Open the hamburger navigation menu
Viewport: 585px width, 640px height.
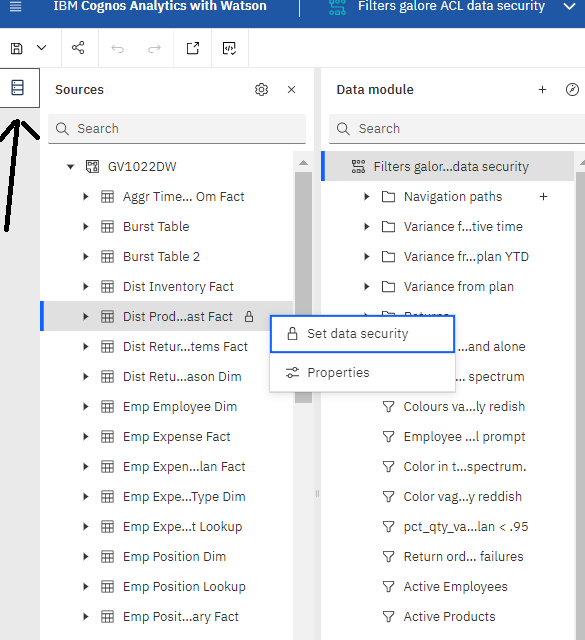coord(16,7)
